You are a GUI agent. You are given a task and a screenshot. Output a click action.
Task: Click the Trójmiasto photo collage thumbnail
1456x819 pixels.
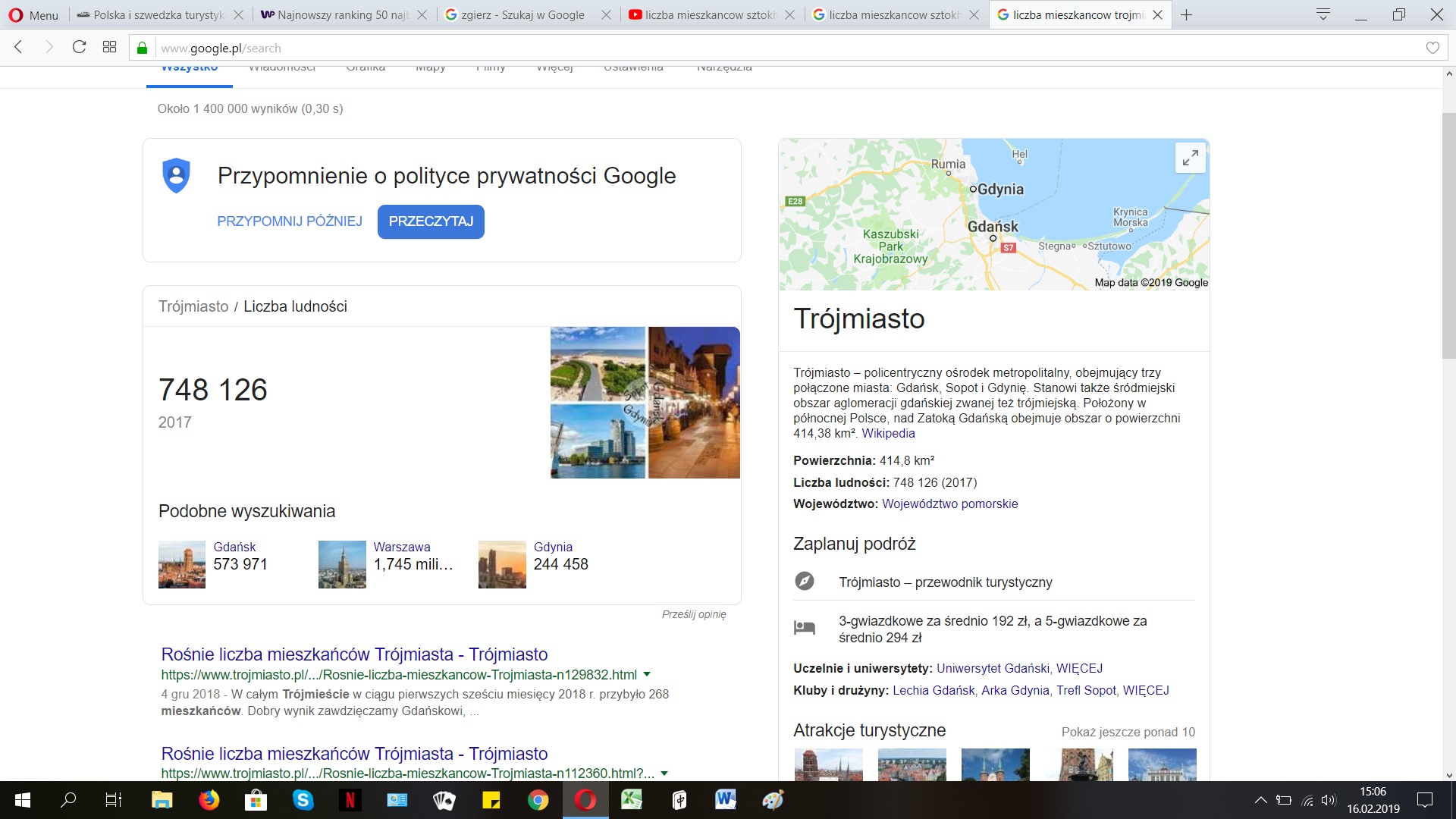(x=645, y=403)
